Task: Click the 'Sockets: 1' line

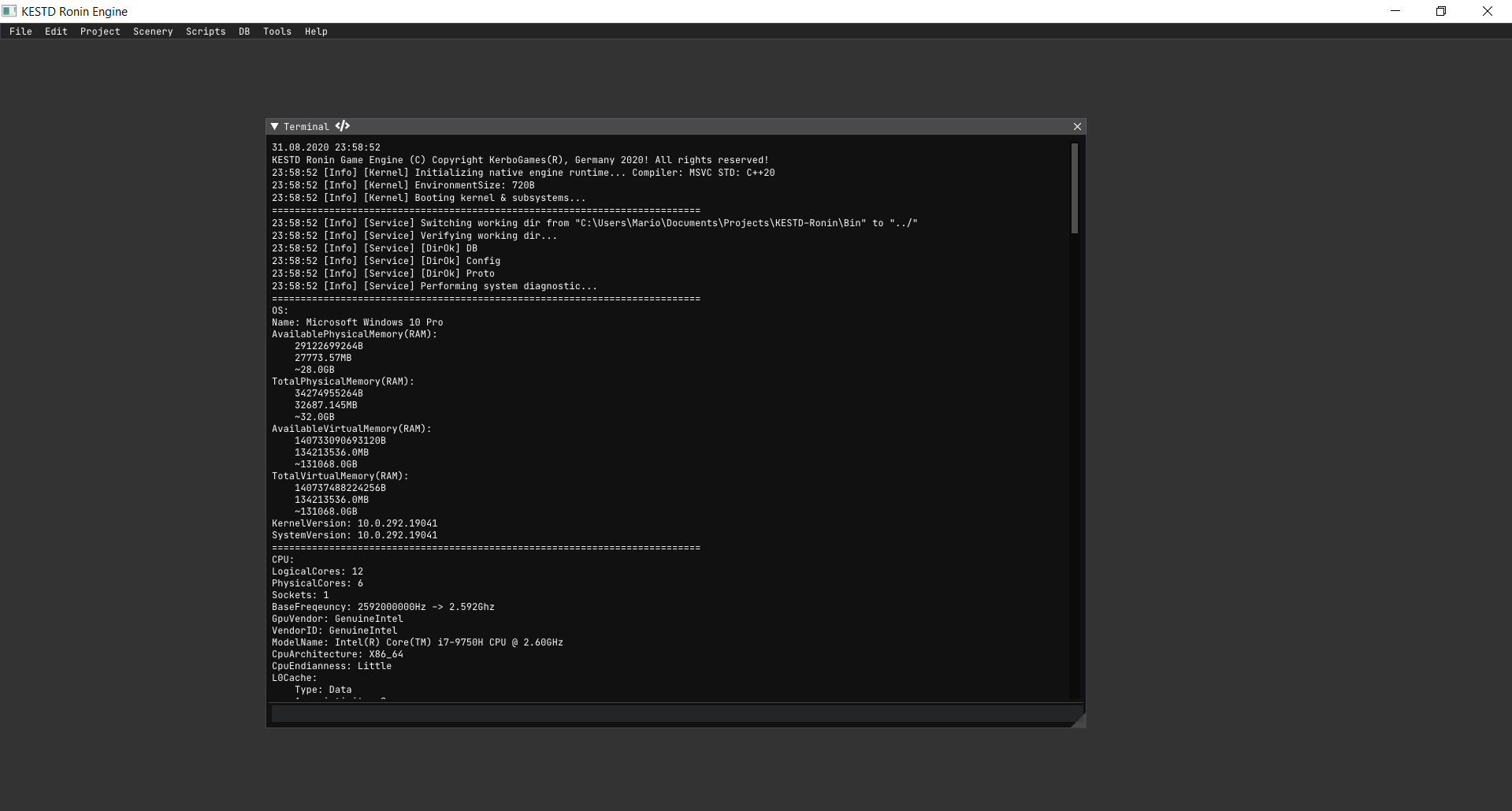Action: (300, 595)
